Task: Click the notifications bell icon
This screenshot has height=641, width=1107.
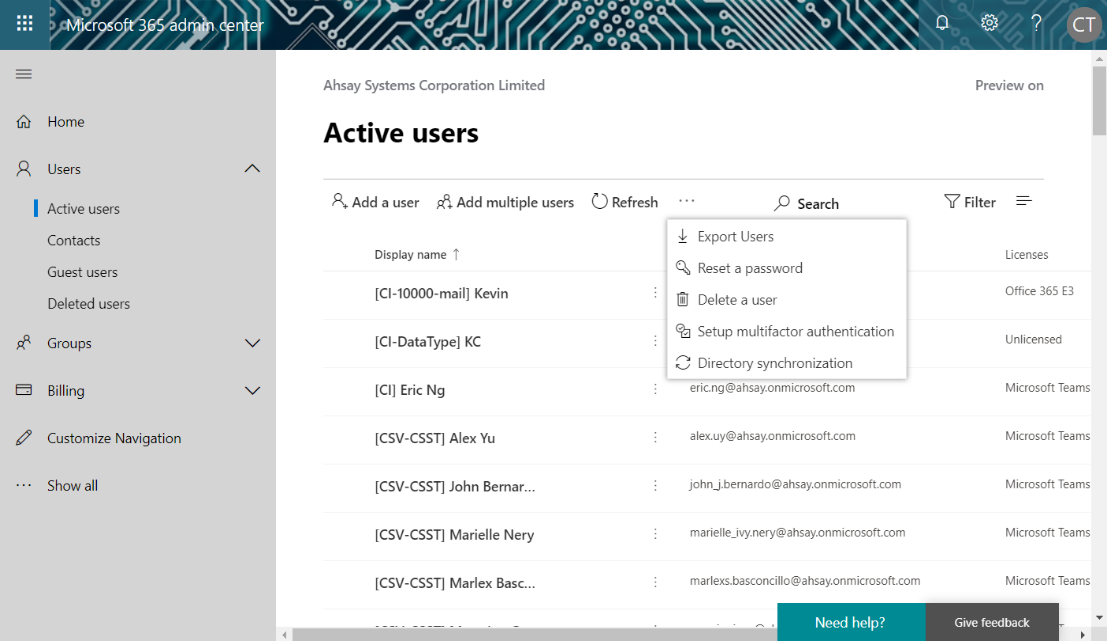Action: tap(942, 23)
